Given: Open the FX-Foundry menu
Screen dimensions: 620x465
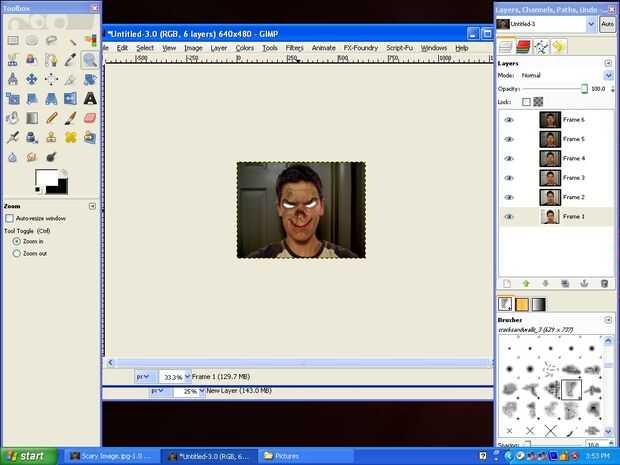Looking at the screenshot, I should pos(361,48).
